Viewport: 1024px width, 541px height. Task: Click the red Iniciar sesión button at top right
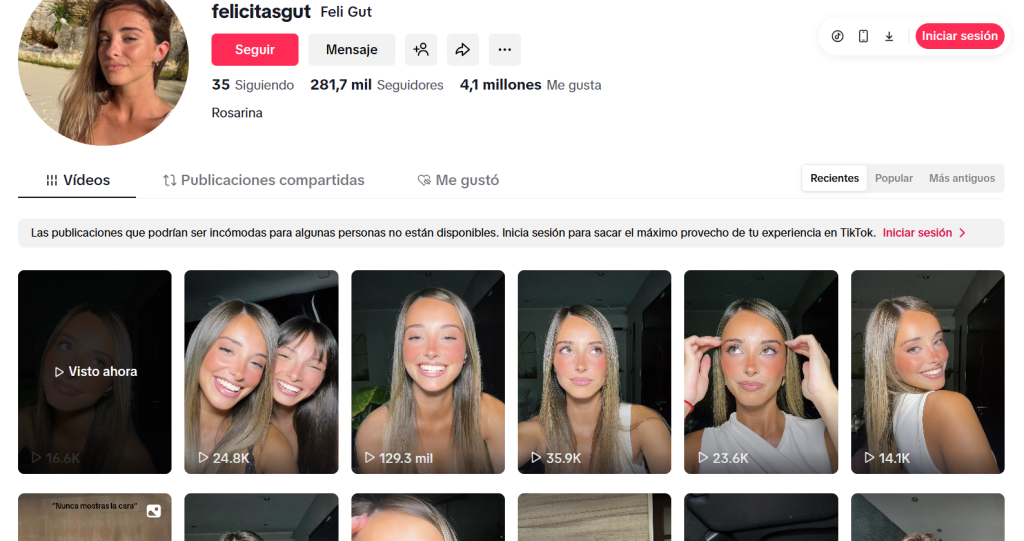tap(959, 36)
